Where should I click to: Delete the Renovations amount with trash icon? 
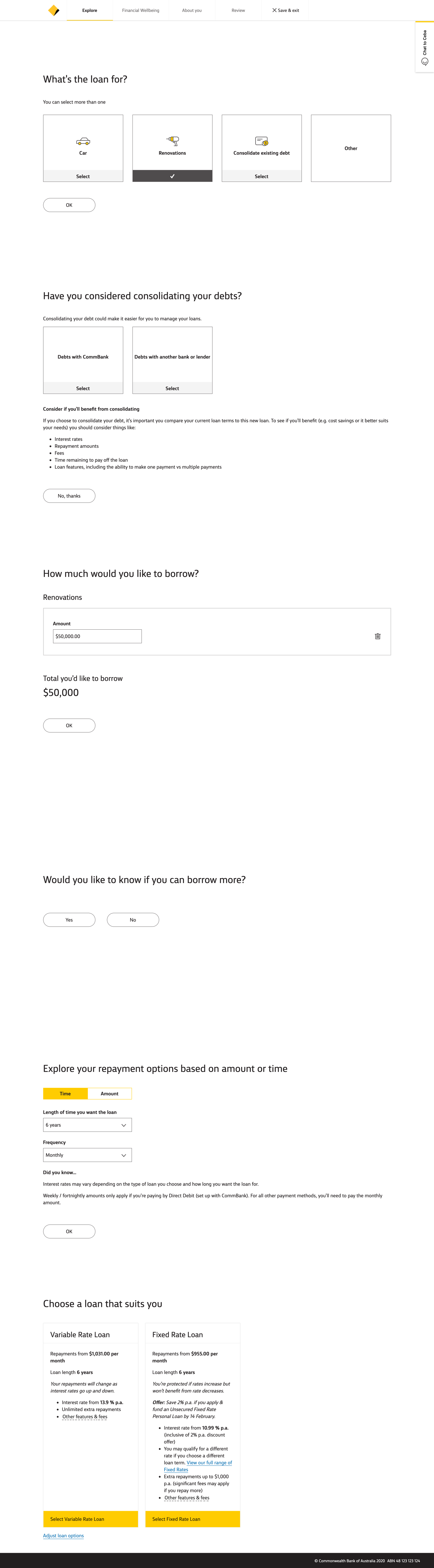tap(377, 636)
